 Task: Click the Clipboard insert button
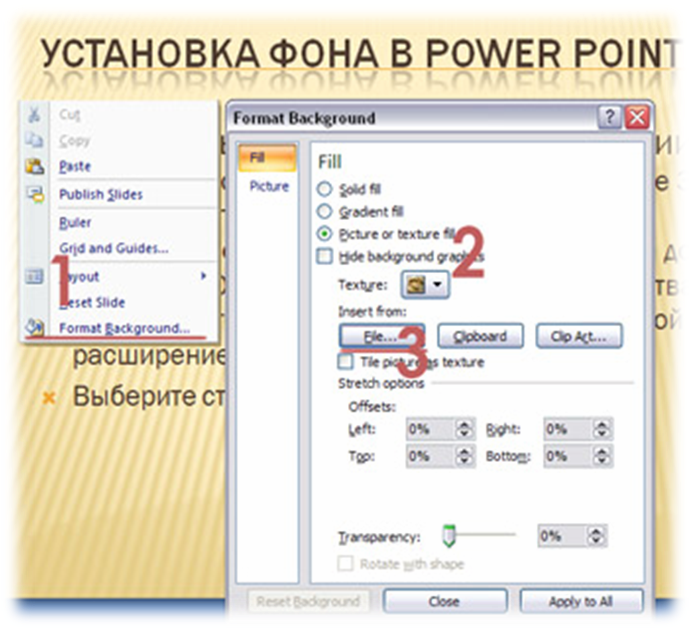click(x=480, y=336)
